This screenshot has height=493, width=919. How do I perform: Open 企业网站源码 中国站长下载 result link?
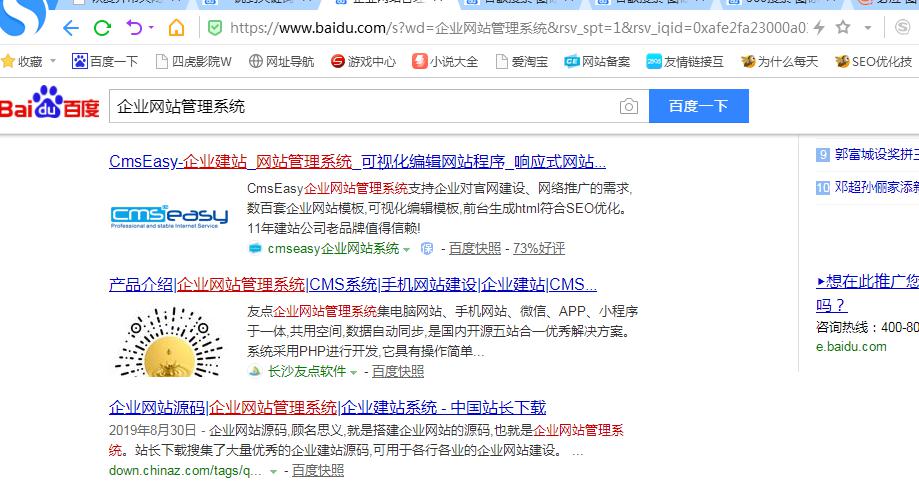[x=327, y=407]
